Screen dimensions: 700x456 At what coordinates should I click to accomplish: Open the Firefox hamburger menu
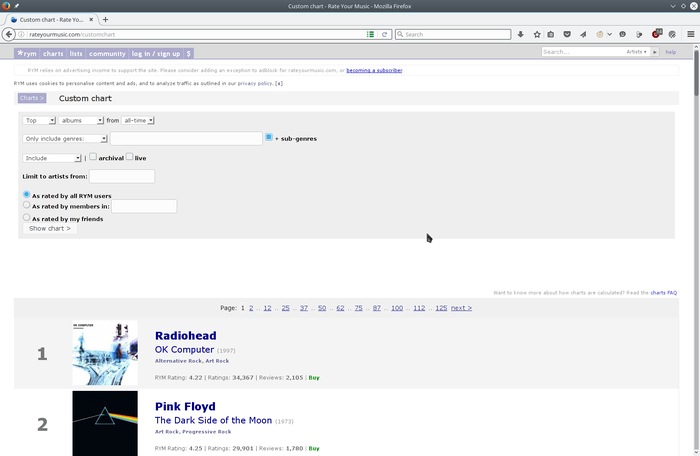(691, 34)
